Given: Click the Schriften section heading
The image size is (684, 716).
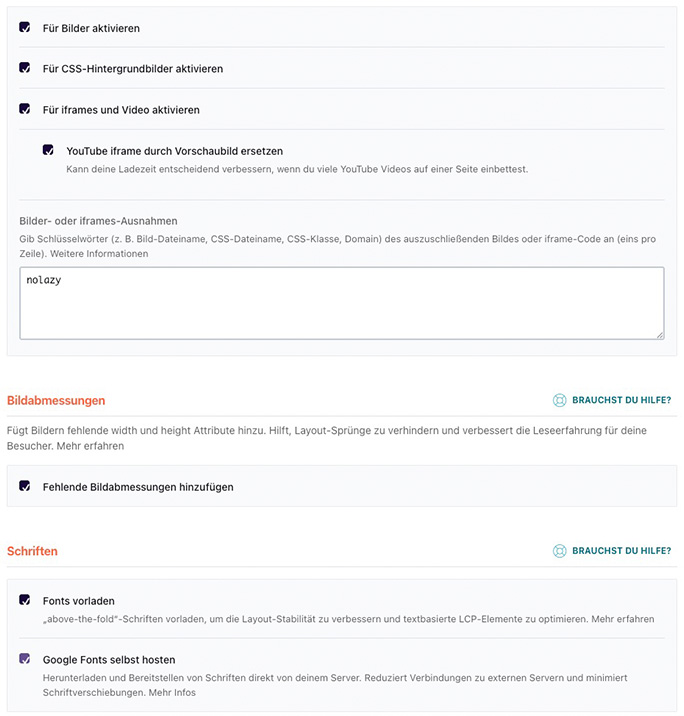Looking at the screenshot, I should click(32, 551).
